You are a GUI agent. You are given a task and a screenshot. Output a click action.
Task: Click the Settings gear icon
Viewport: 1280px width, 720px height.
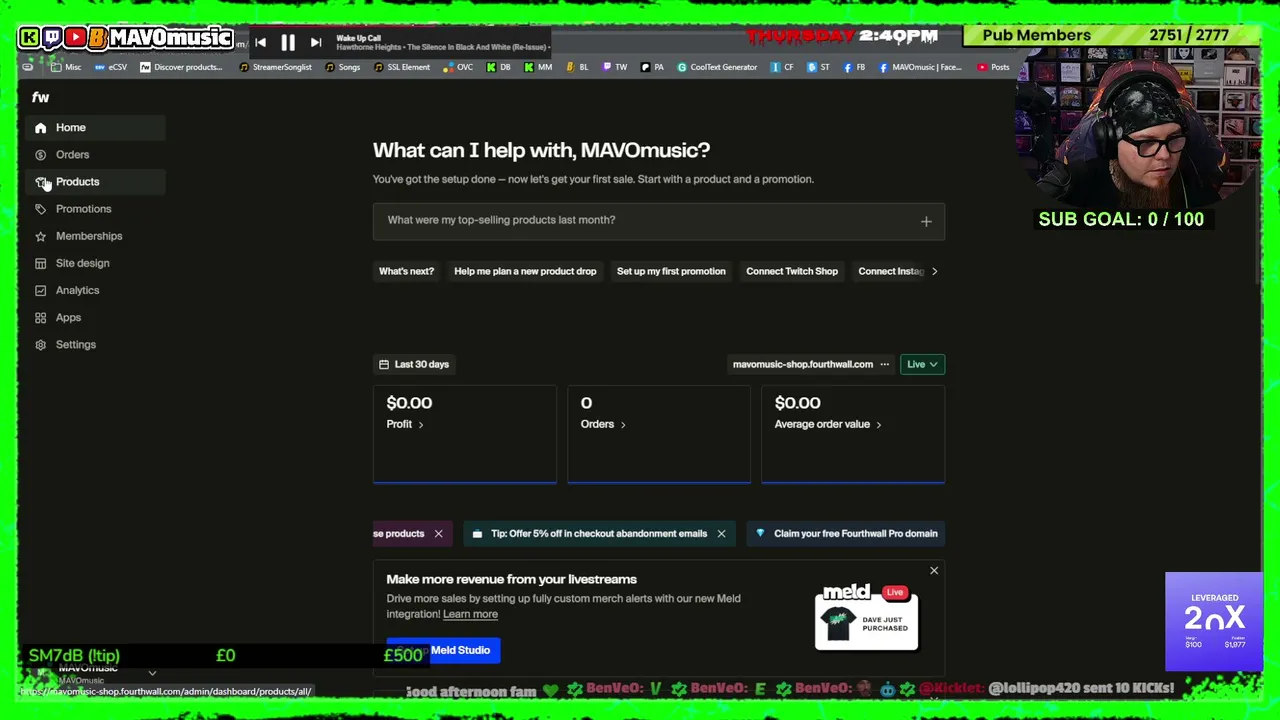(x=40, y=344)
